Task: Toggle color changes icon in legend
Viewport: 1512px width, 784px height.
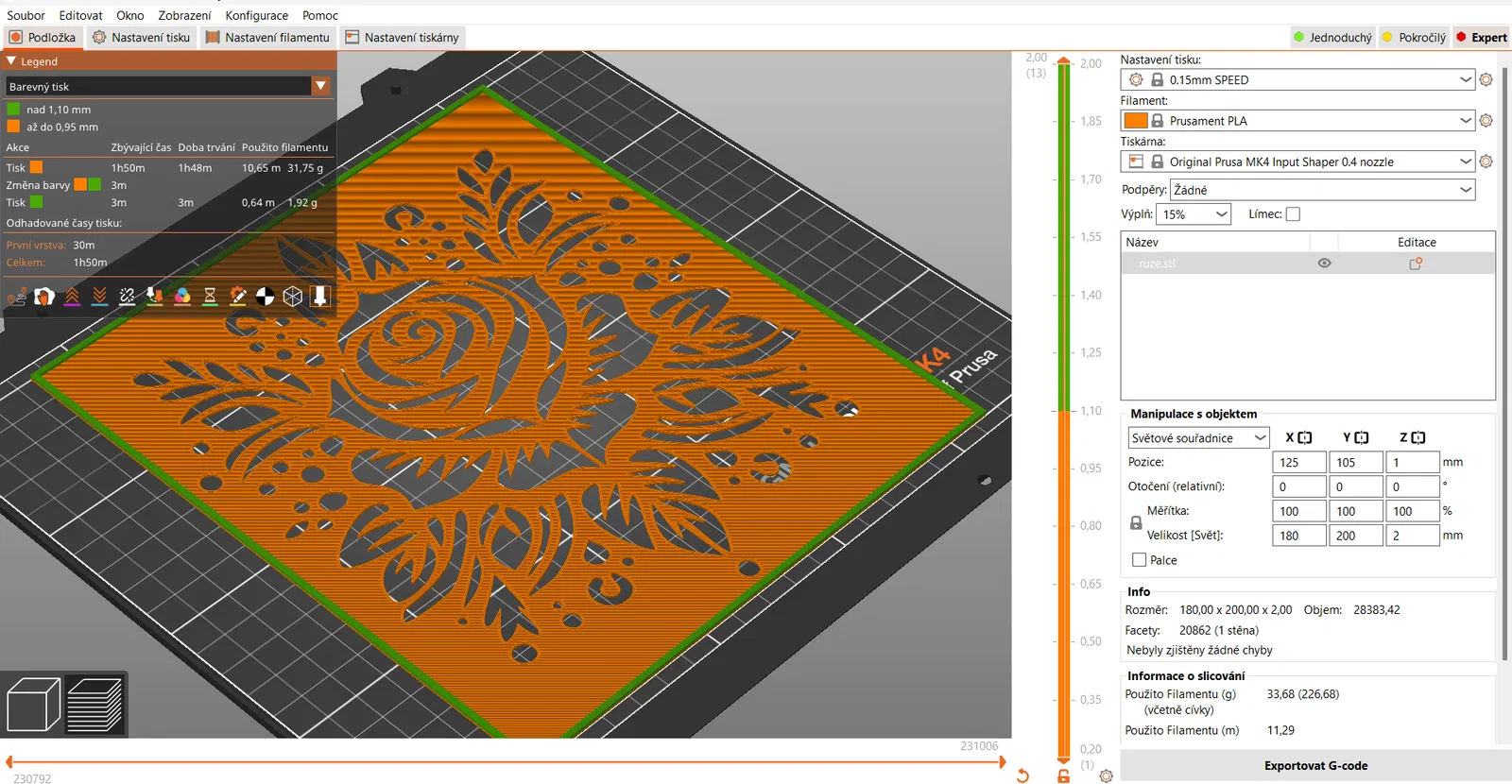Action: (182, 297)
